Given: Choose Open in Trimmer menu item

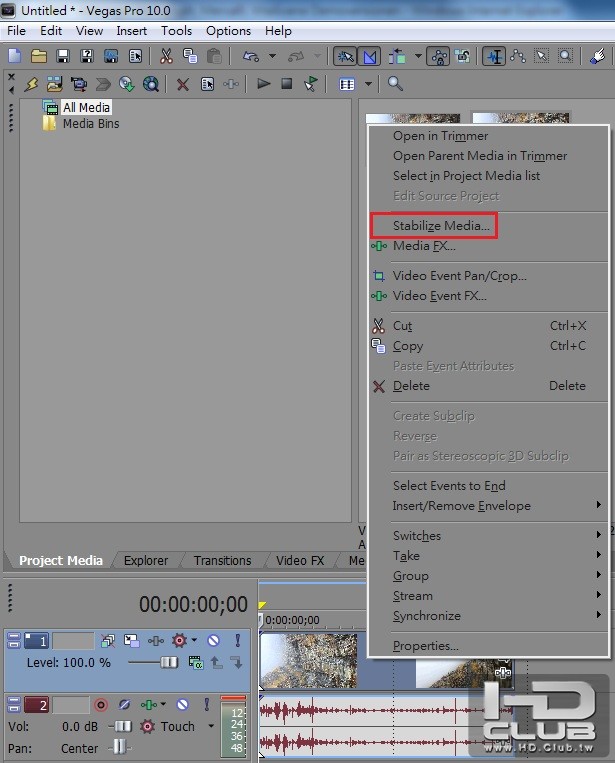Looking at the screenshot, I should tap(488, 136).
